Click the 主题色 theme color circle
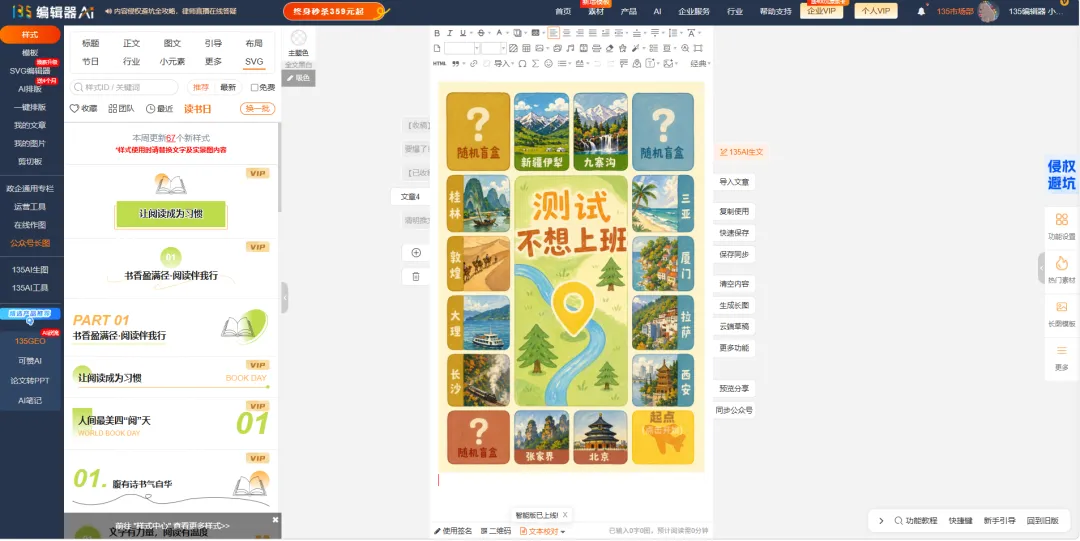This screenshot has height=541, width=1080. click(298, 38)
